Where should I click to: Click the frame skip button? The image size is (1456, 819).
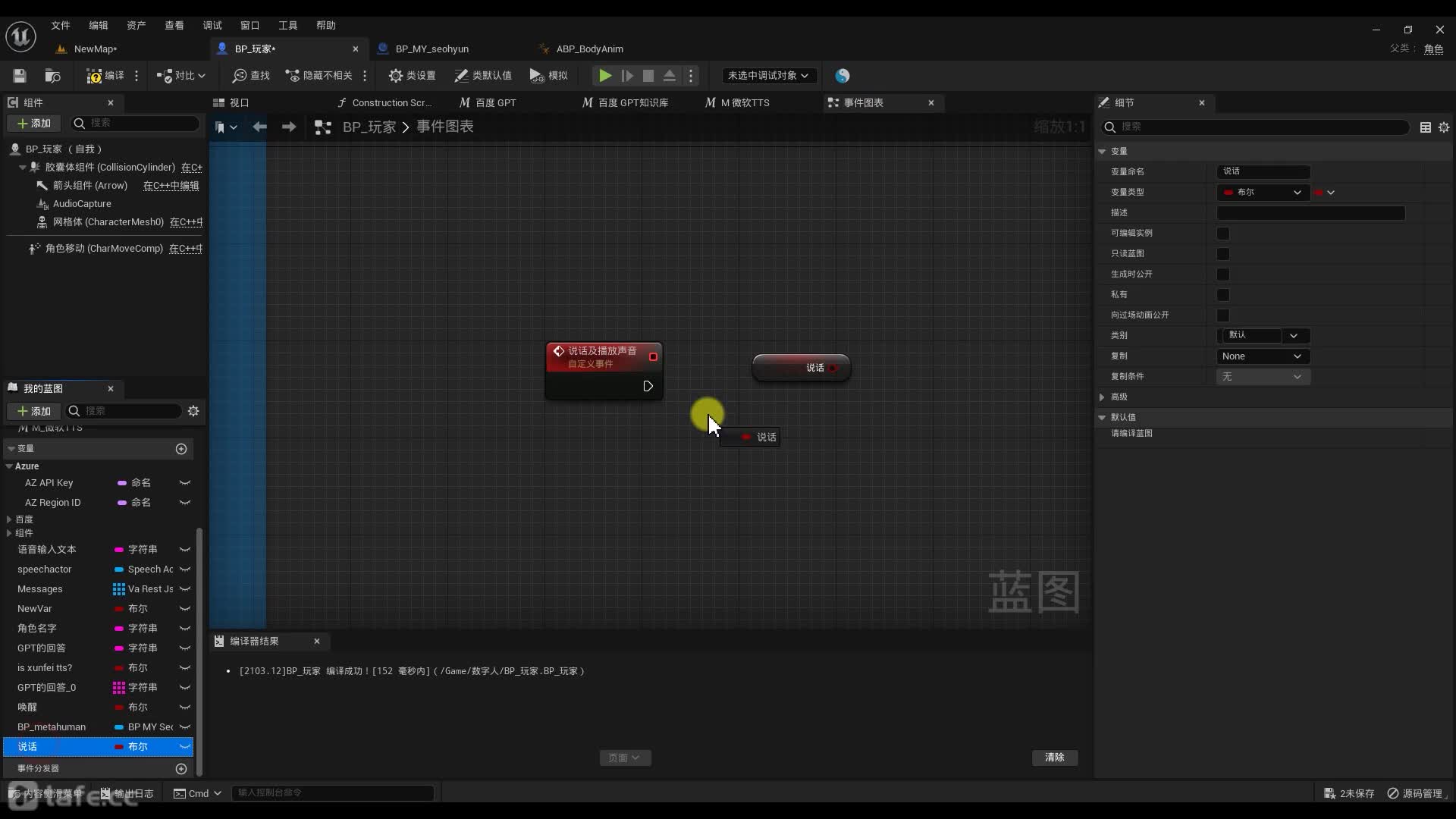click(627, 76)
